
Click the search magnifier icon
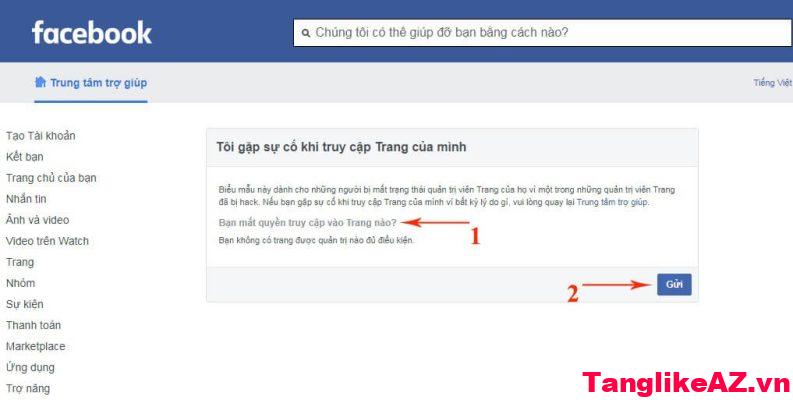tap(305, 33)
